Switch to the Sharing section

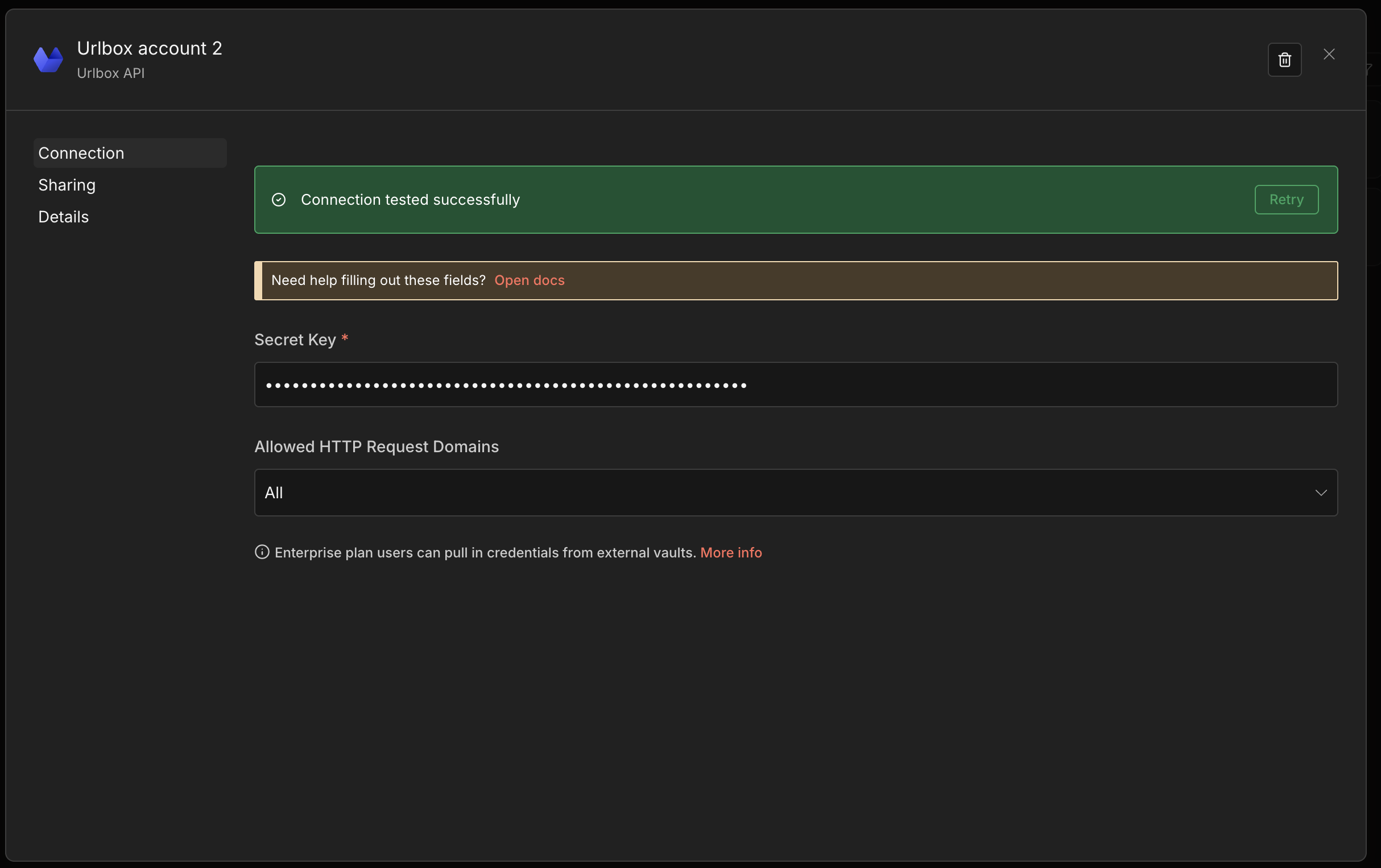(x=67, y=185)
